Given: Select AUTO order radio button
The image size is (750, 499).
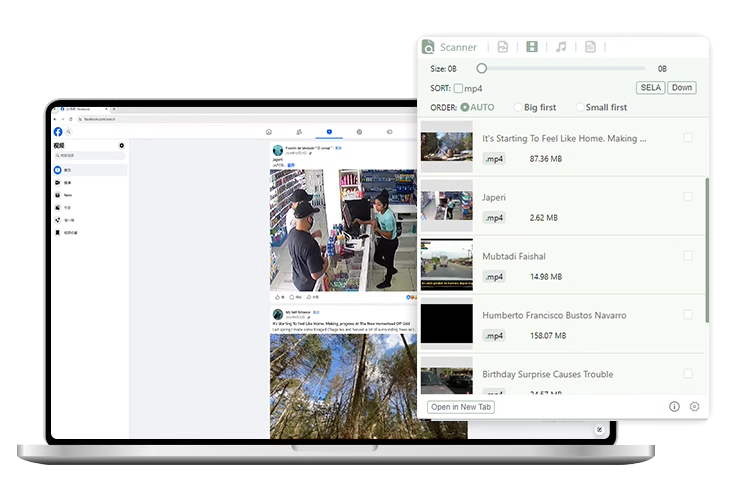Looking at the screenshot, I should 465,107.
